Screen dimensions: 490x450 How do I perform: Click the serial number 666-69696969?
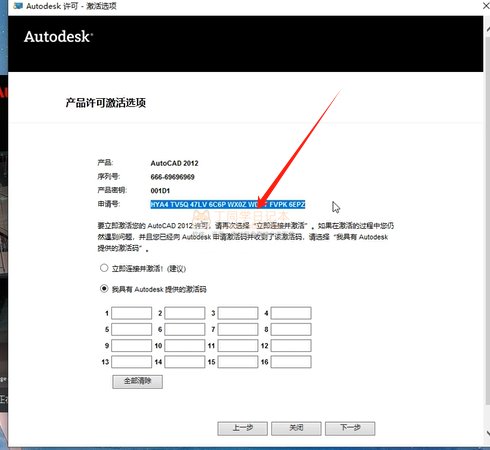(x=172, y=177)
